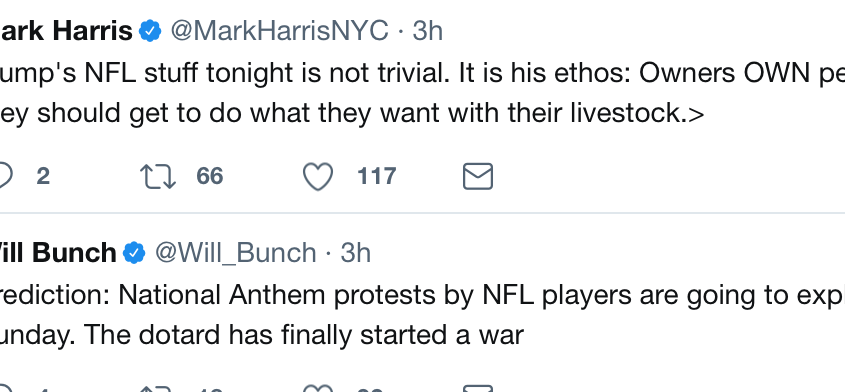Open the 3h timestamp on Will Bunch's tweet

tap(356, 252)
